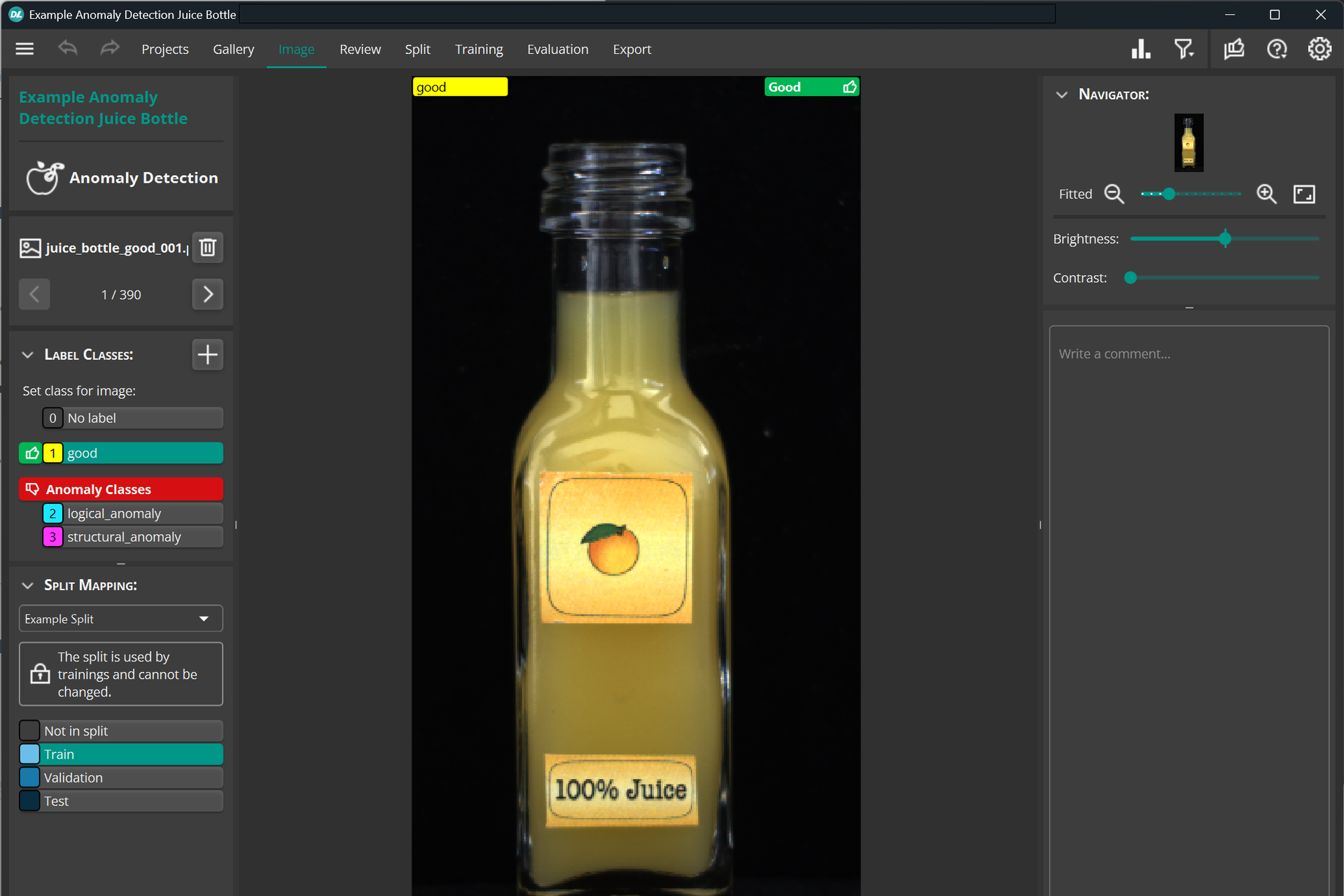
Task: Open the Training tab
Action: [479, 49]
